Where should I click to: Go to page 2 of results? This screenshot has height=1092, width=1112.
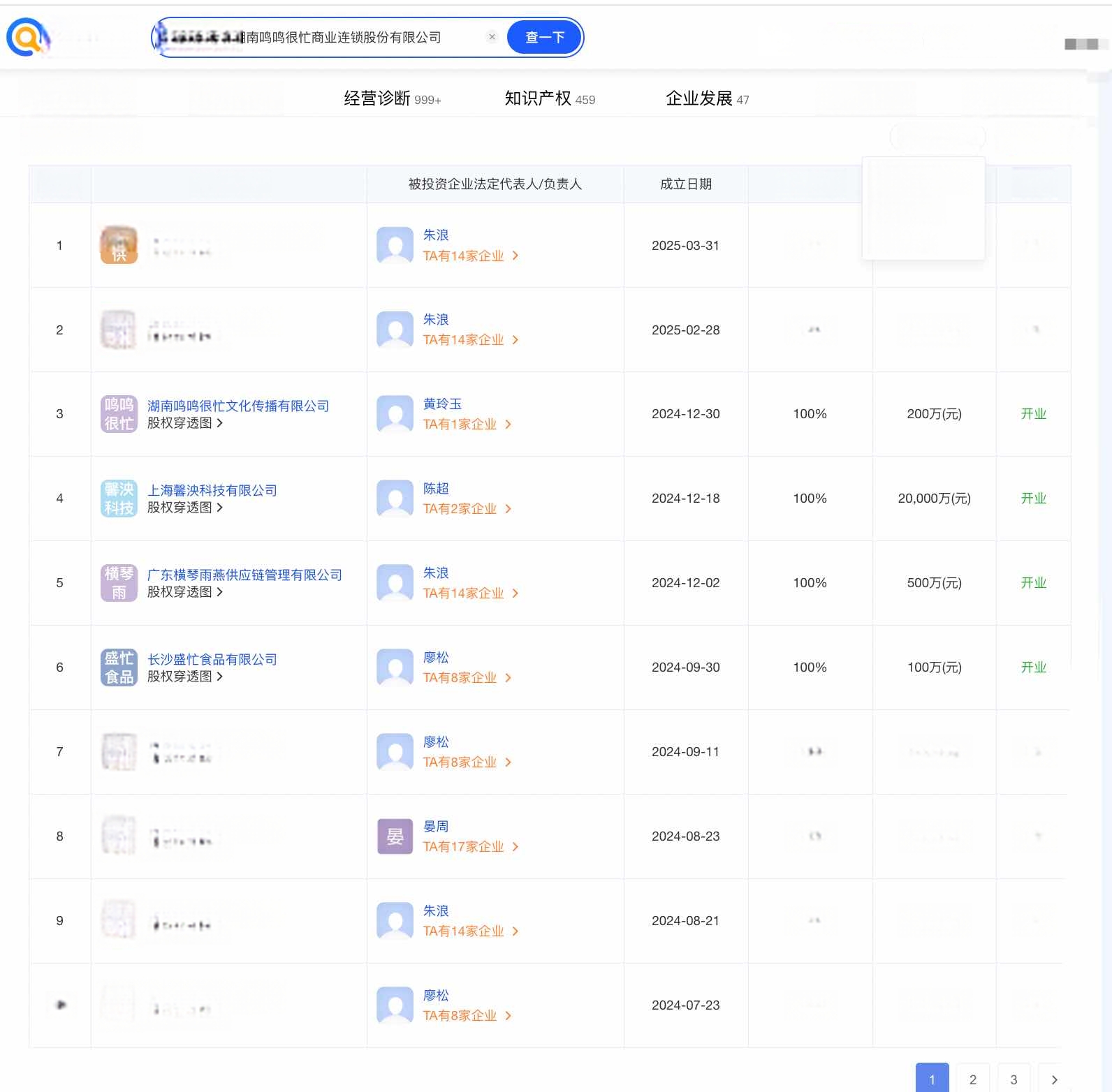tap(973, 1079)
